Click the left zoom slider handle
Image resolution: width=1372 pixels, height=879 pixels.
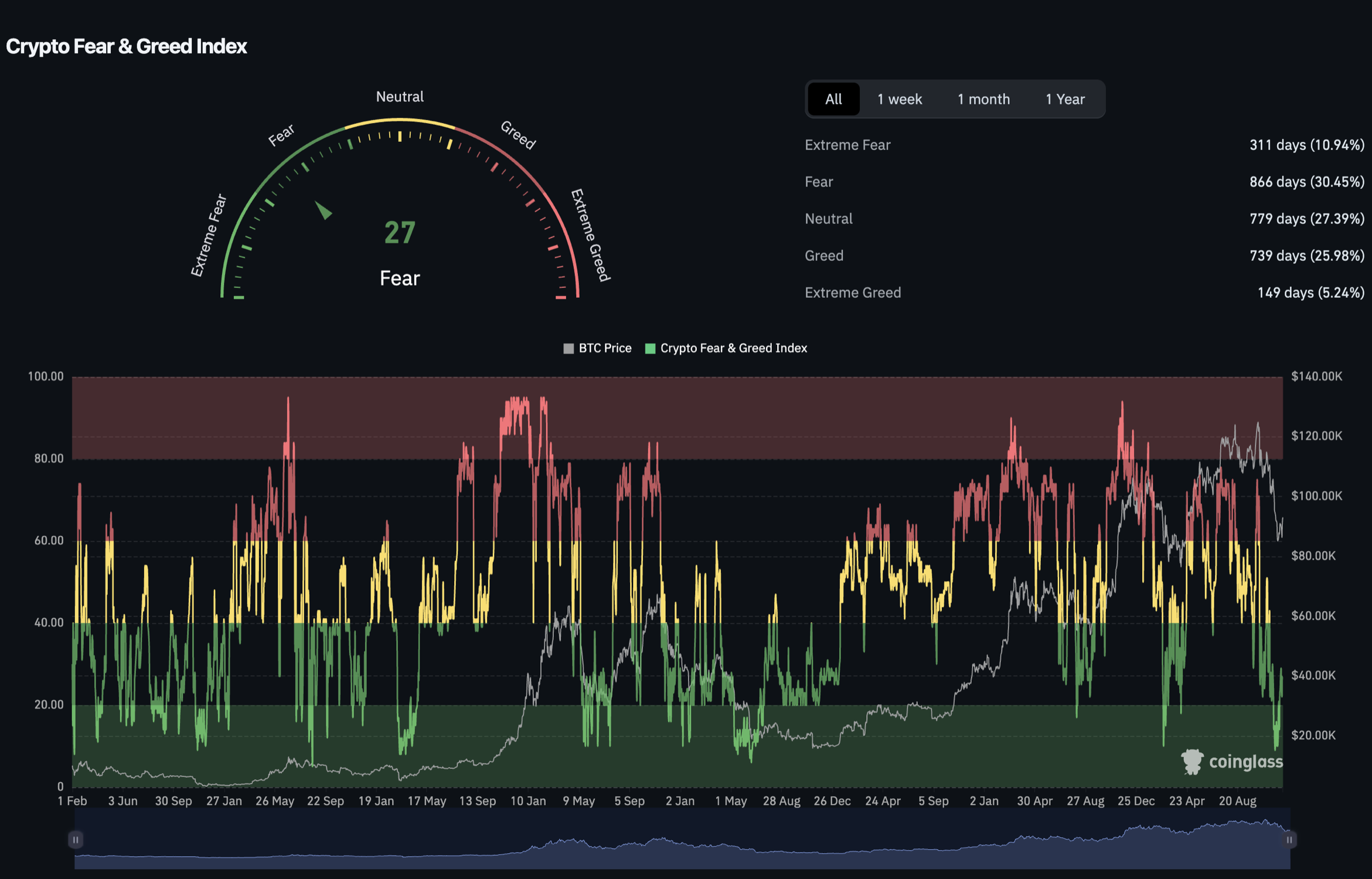point(76,840)
